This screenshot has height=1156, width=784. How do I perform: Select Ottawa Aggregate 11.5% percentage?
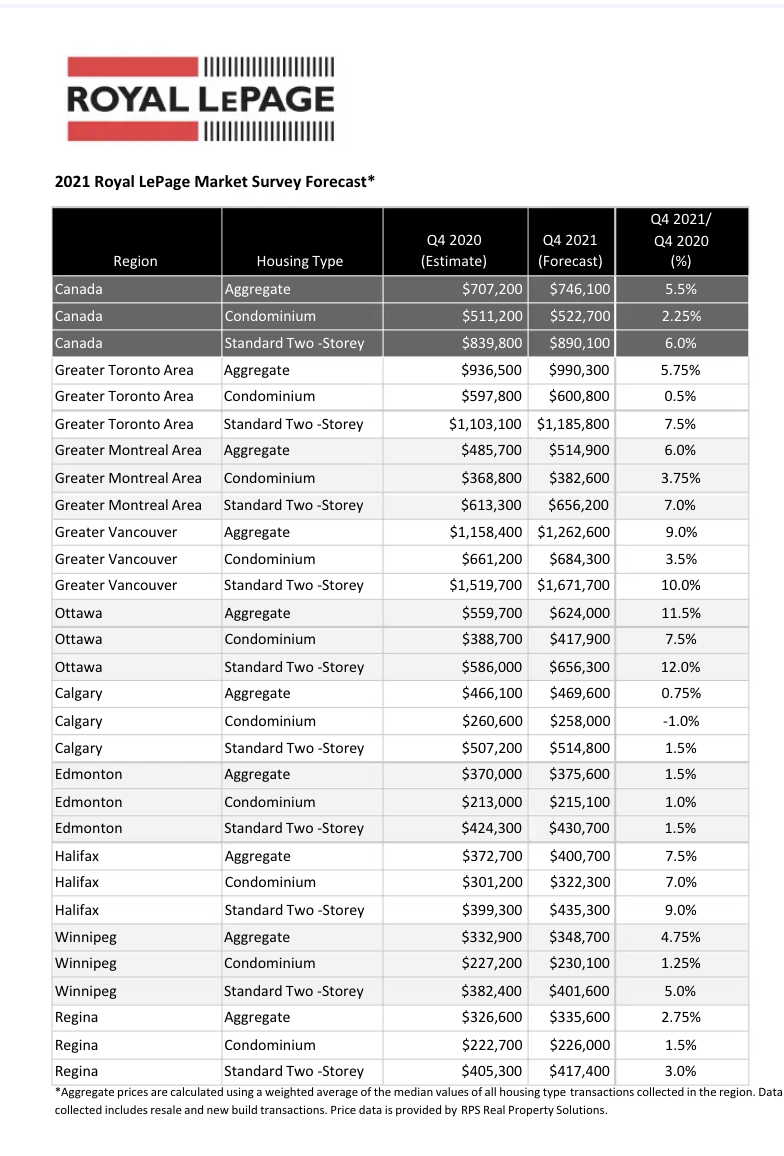point(681,613)
